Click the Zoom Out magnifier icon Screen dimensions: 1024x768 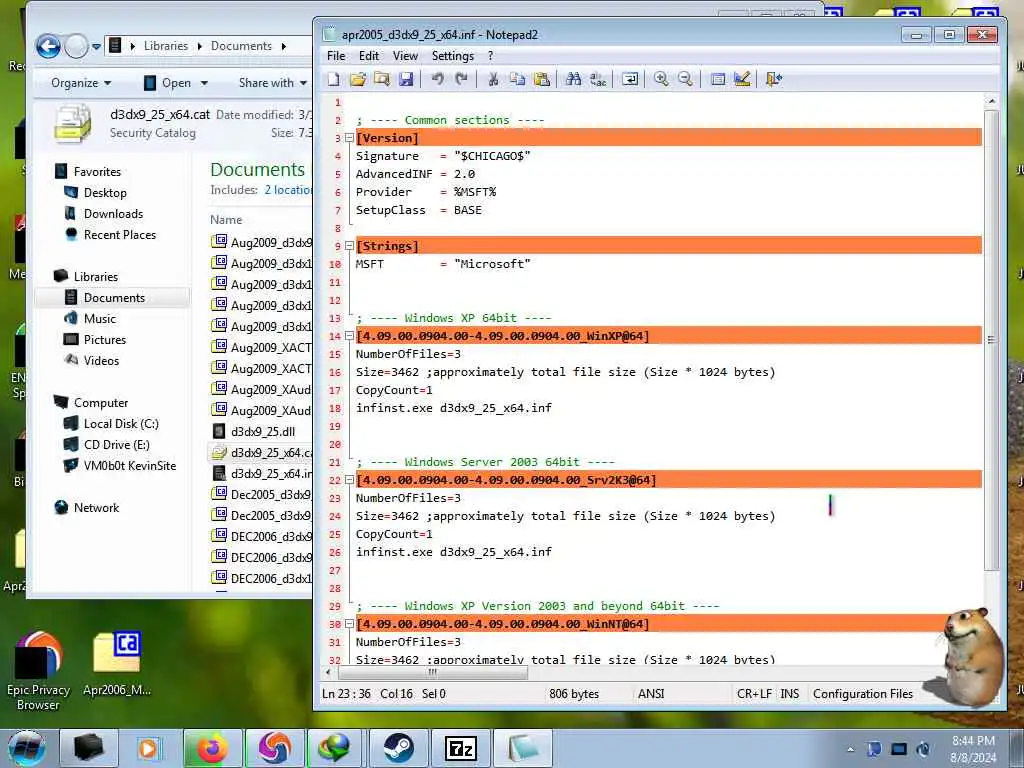pyautogui.click(x=685, y=80)
